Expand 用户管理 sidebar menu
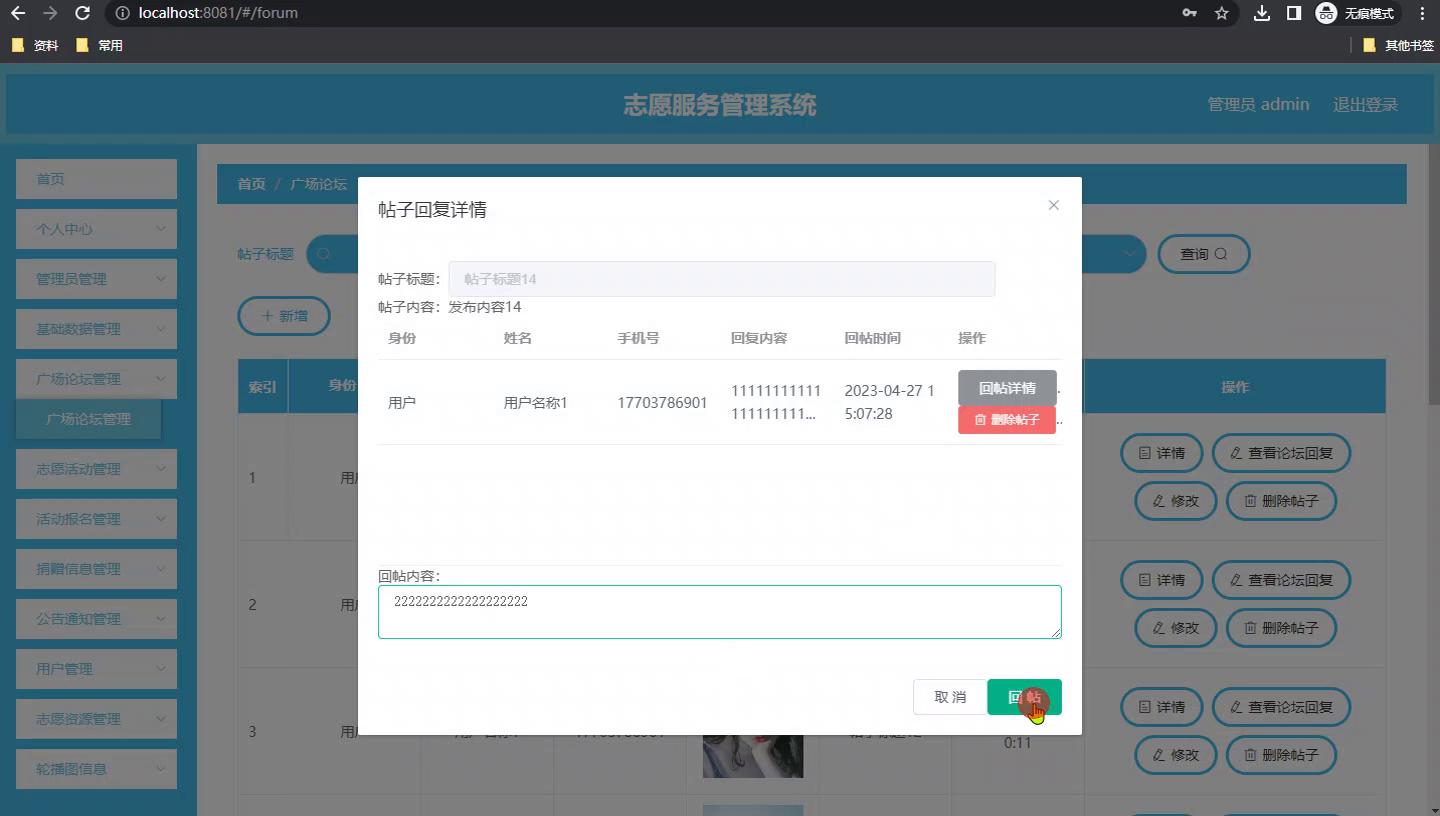The image size is (1440, 816). [x=96, y=669]
